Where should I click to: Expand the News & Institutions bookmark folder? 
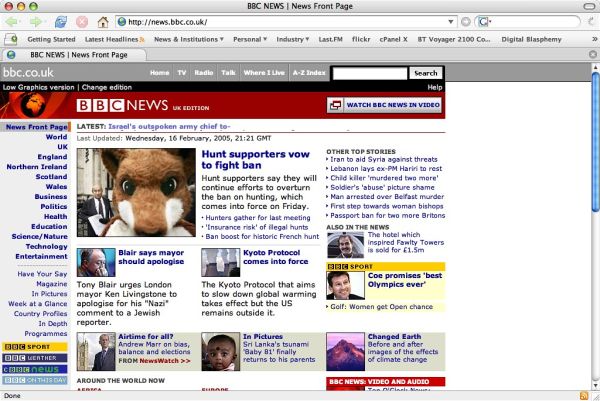[x=189, y=39]
